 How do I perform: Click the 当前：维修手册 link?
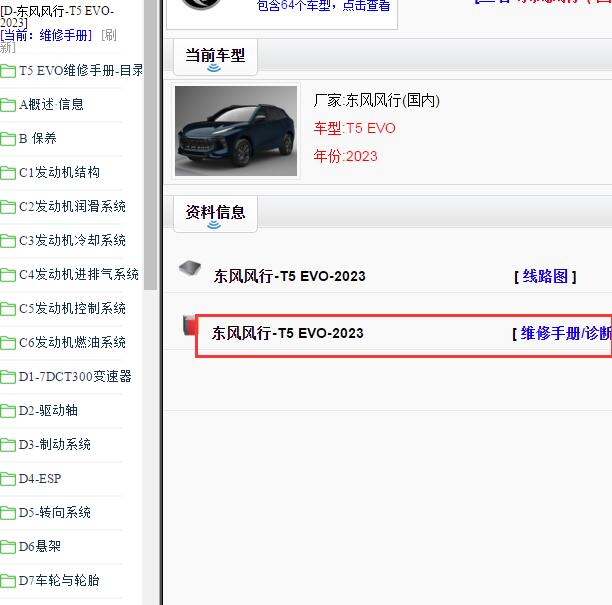point(46,36)
